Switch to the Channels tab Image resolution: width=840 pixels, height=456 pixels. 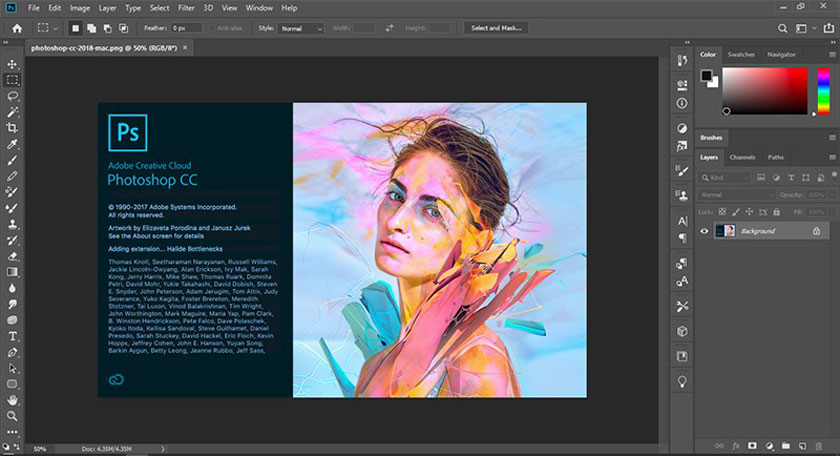click(x=742, y=157)
